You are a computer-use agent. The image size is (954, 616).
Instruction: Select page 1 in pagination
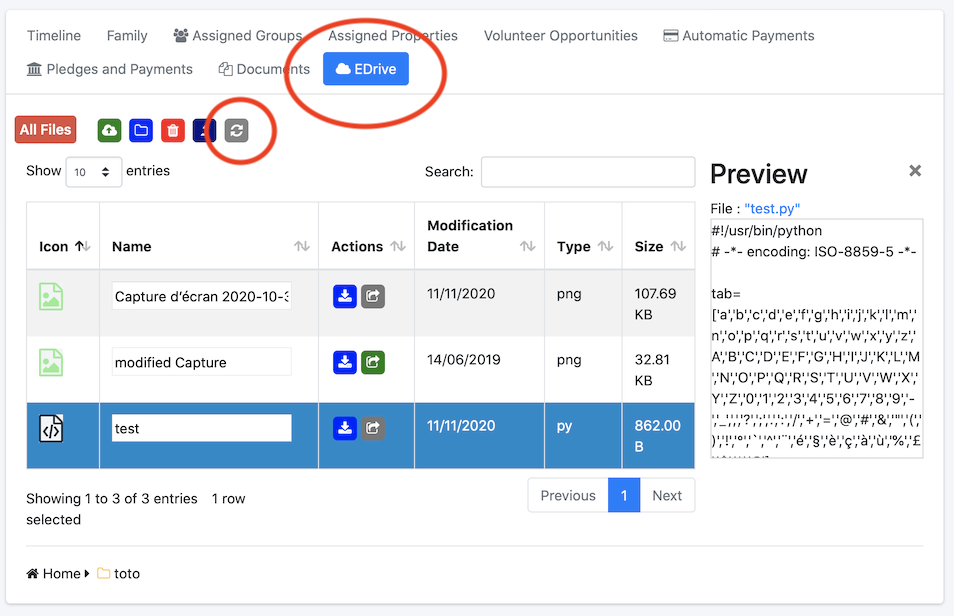coord(624,495)
